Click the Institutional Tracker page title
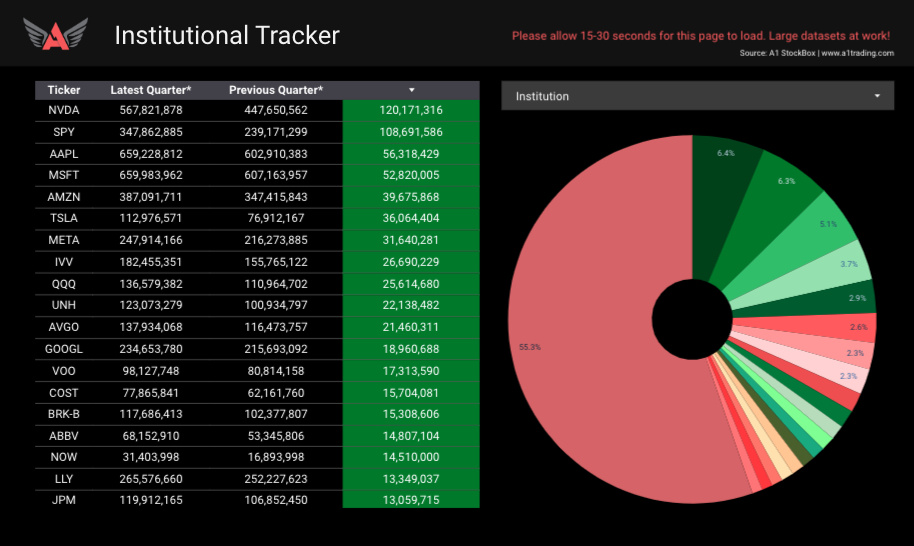 (x=227, y=35)
